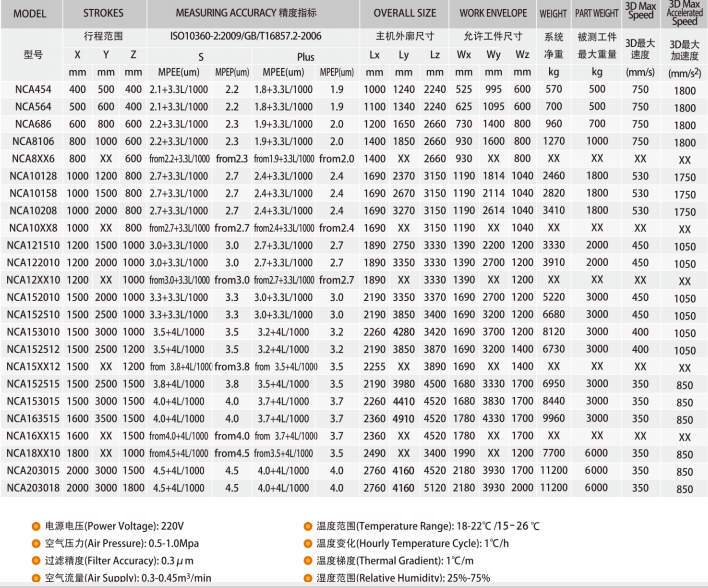708x588 pixels.
Task: Click the weight 7700 in NCA18XX10 row
Action: tap(554, 453)
